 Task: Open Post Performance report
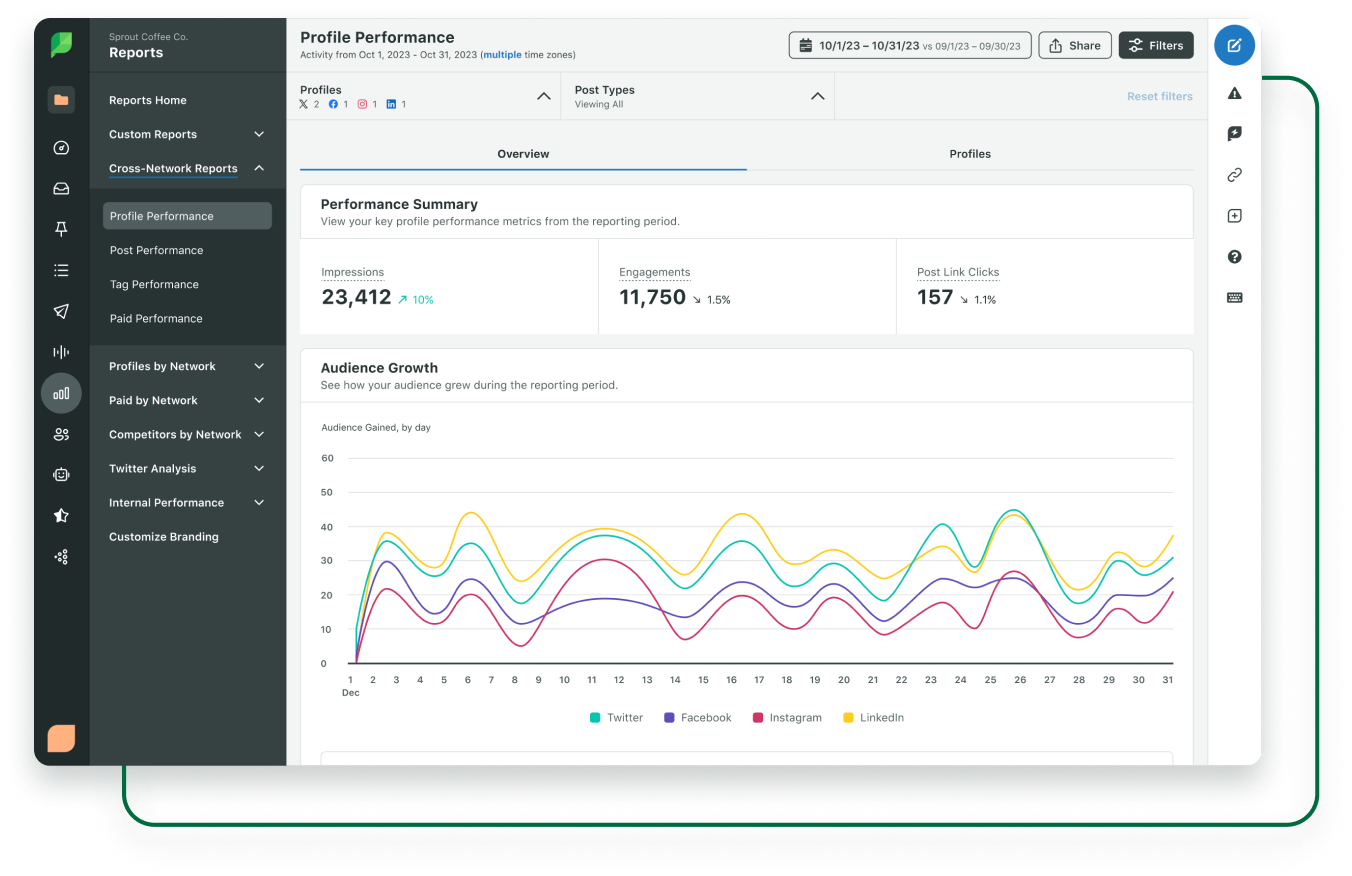tap(156, 250)
